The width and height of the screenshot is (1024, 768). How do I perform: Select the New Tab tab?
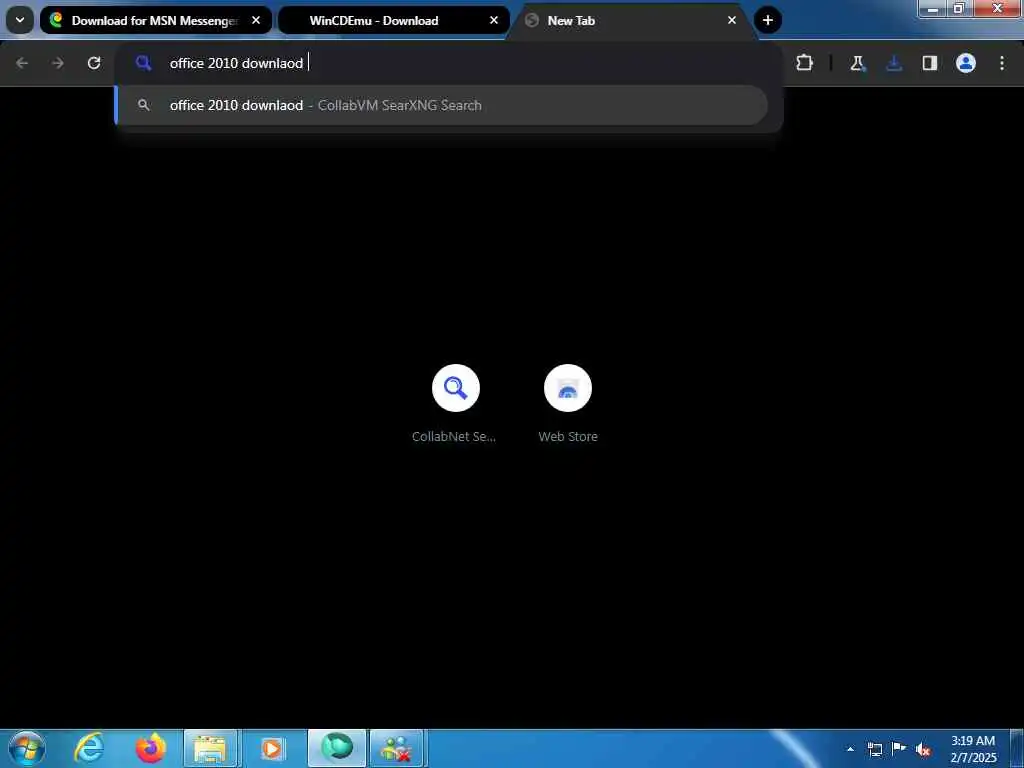pyautogui.click(x=632, y=20)
